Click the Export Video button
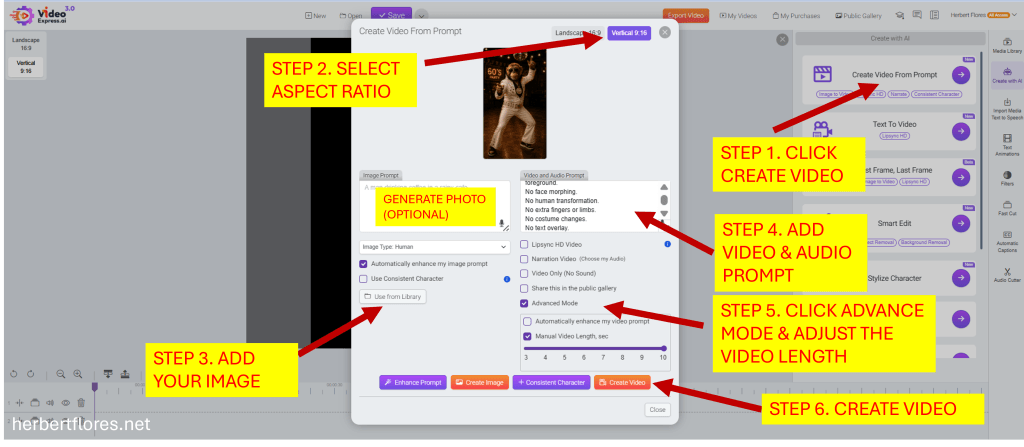This screenshot has width=1024, height=447. 686,15
